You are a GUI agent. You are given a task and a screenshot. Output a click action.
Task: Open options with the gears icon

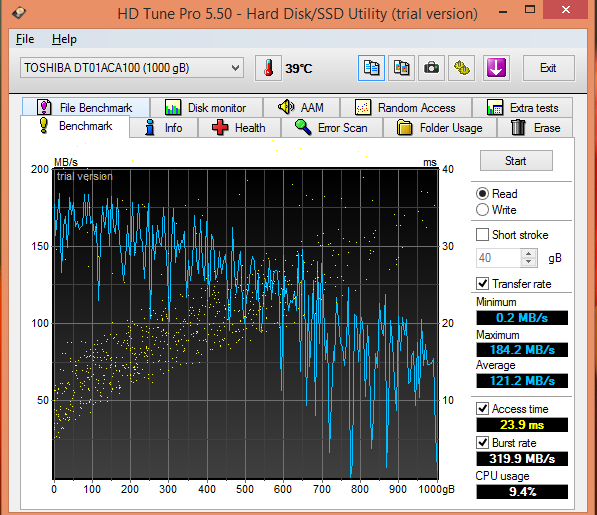(461, 68)
